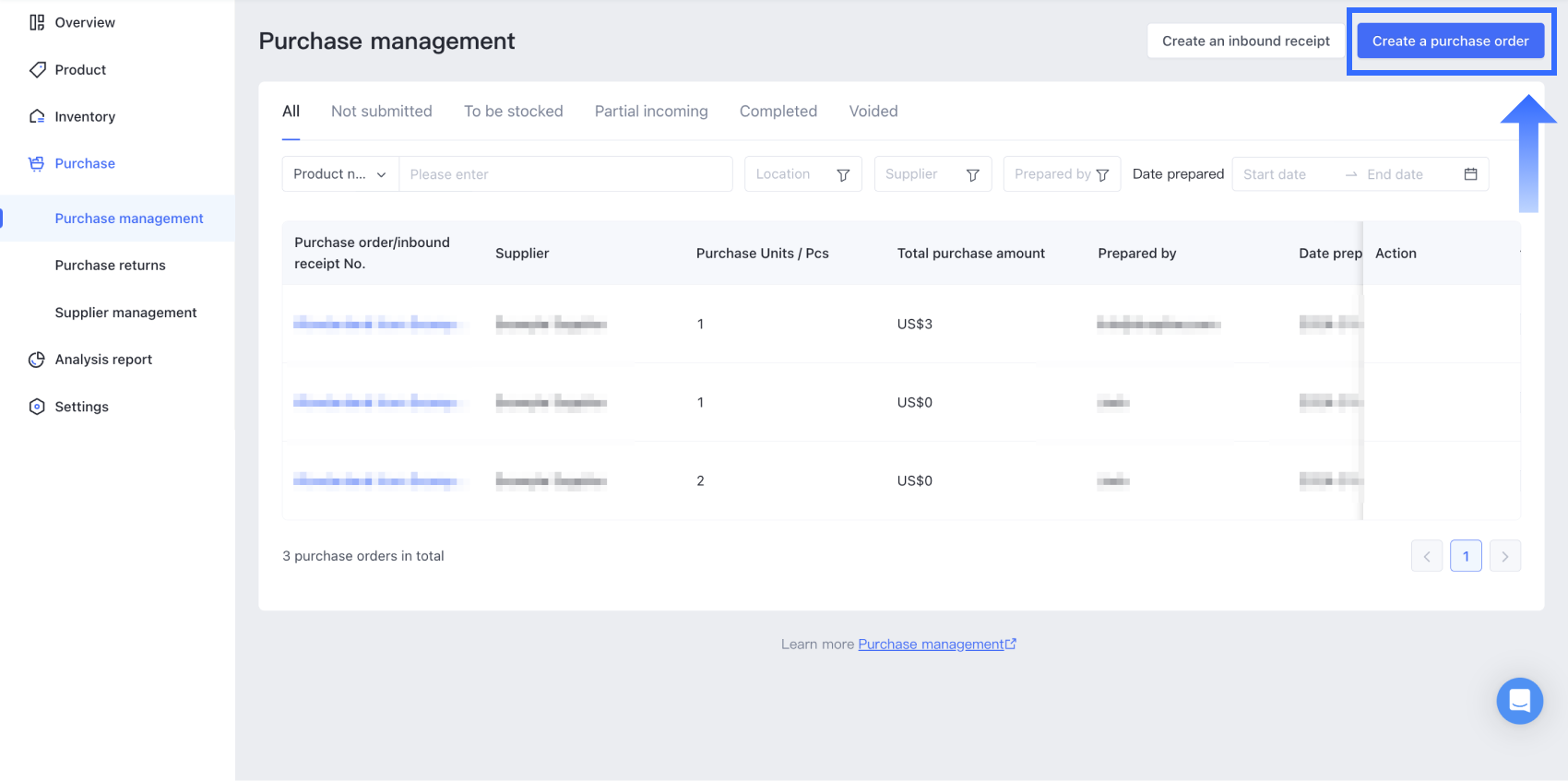Open the Supplier filter dropdown
This screenshot has width=1568, height=781.
pyautogui.click(x=932, y=173)
